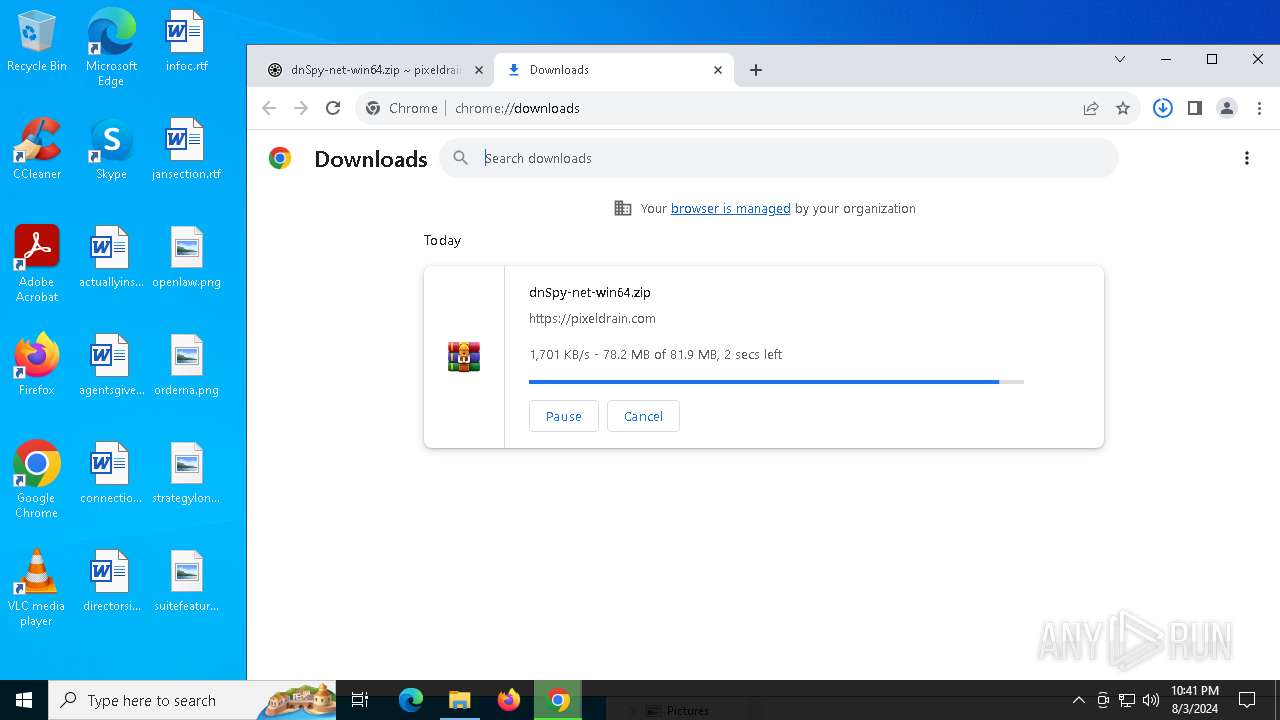1280x720 pixels.
Task: Select the openlaw.png desktop file
Action: click(x=186, y=258)
